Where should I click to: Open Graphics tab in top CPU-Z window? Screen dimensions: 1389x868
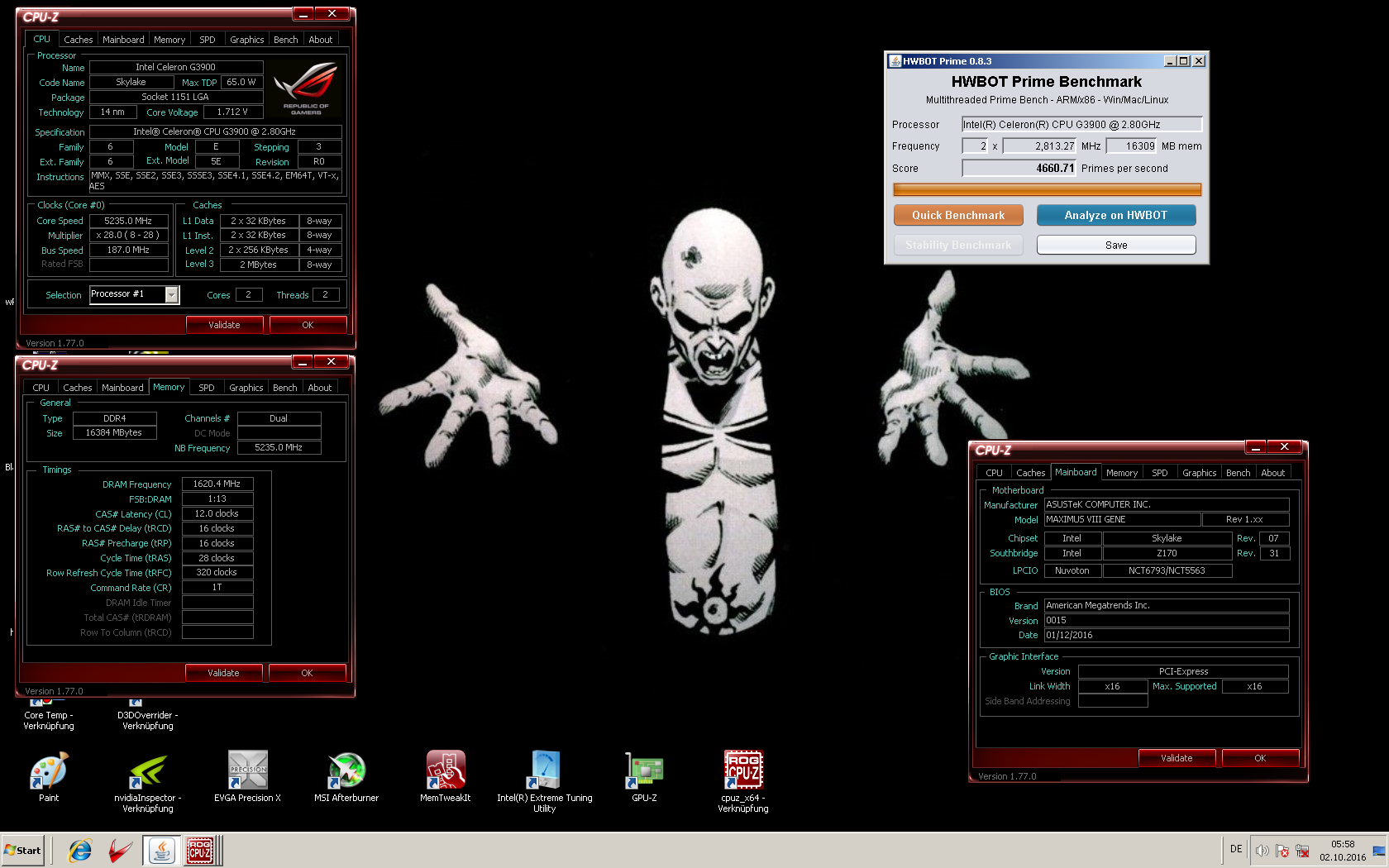pyautogui.click(x=247, y=40)
